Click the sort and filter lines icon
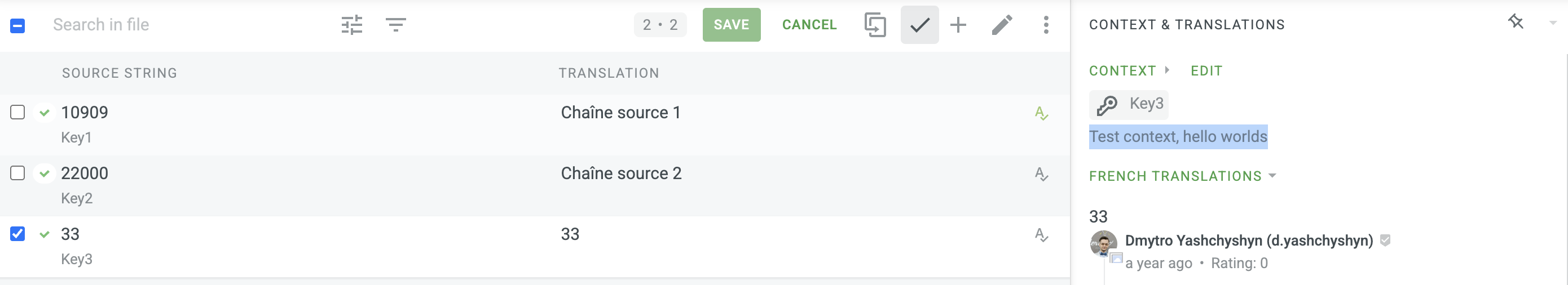 coord(395,25)
